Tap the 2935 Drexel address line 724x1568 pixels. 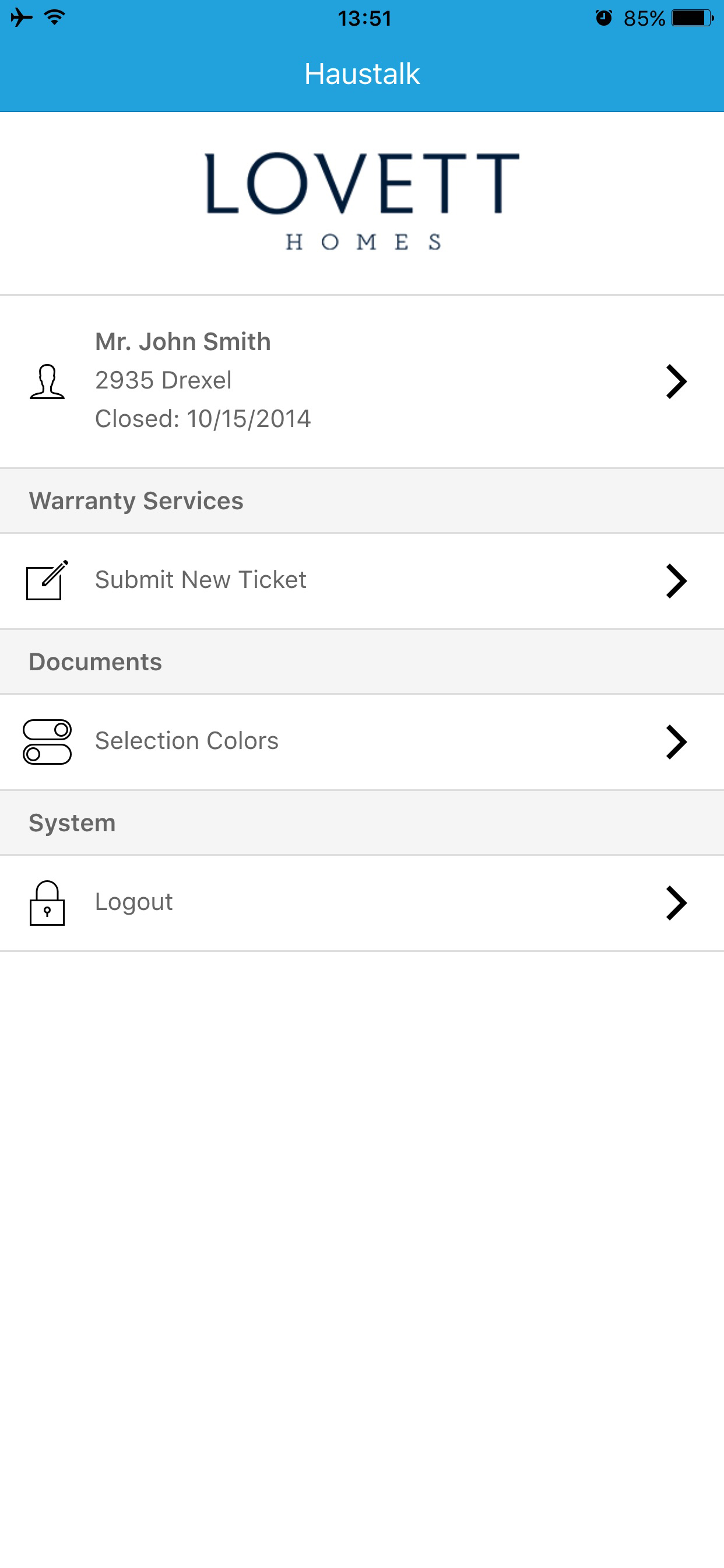pyautogui.click(x=163, y=380)
